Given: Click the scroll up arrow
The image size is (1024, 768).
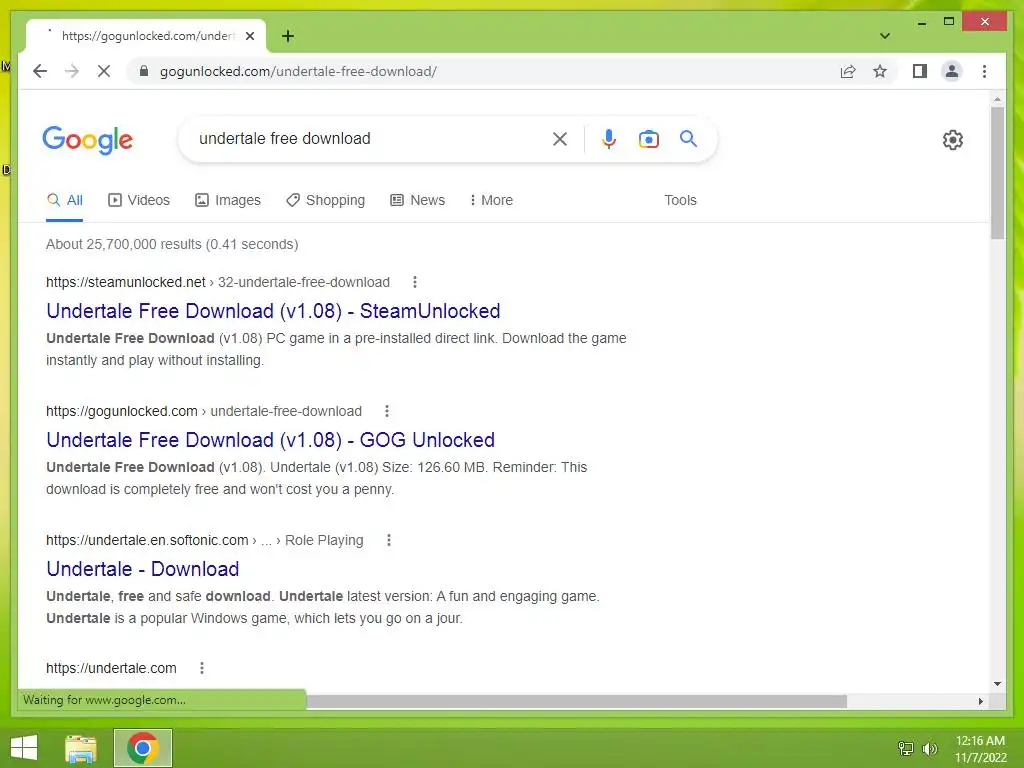Looking at the screenshot, I should pyautogui.click(x=997, y=99).
